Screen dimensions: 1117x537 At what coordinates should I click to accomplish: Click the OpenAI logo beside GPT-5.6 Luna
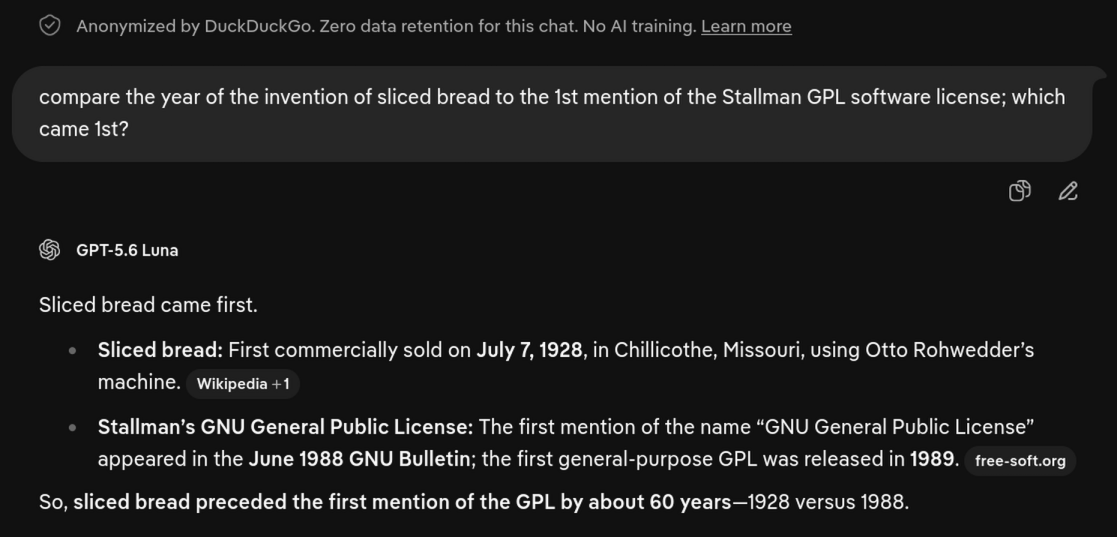49,250
